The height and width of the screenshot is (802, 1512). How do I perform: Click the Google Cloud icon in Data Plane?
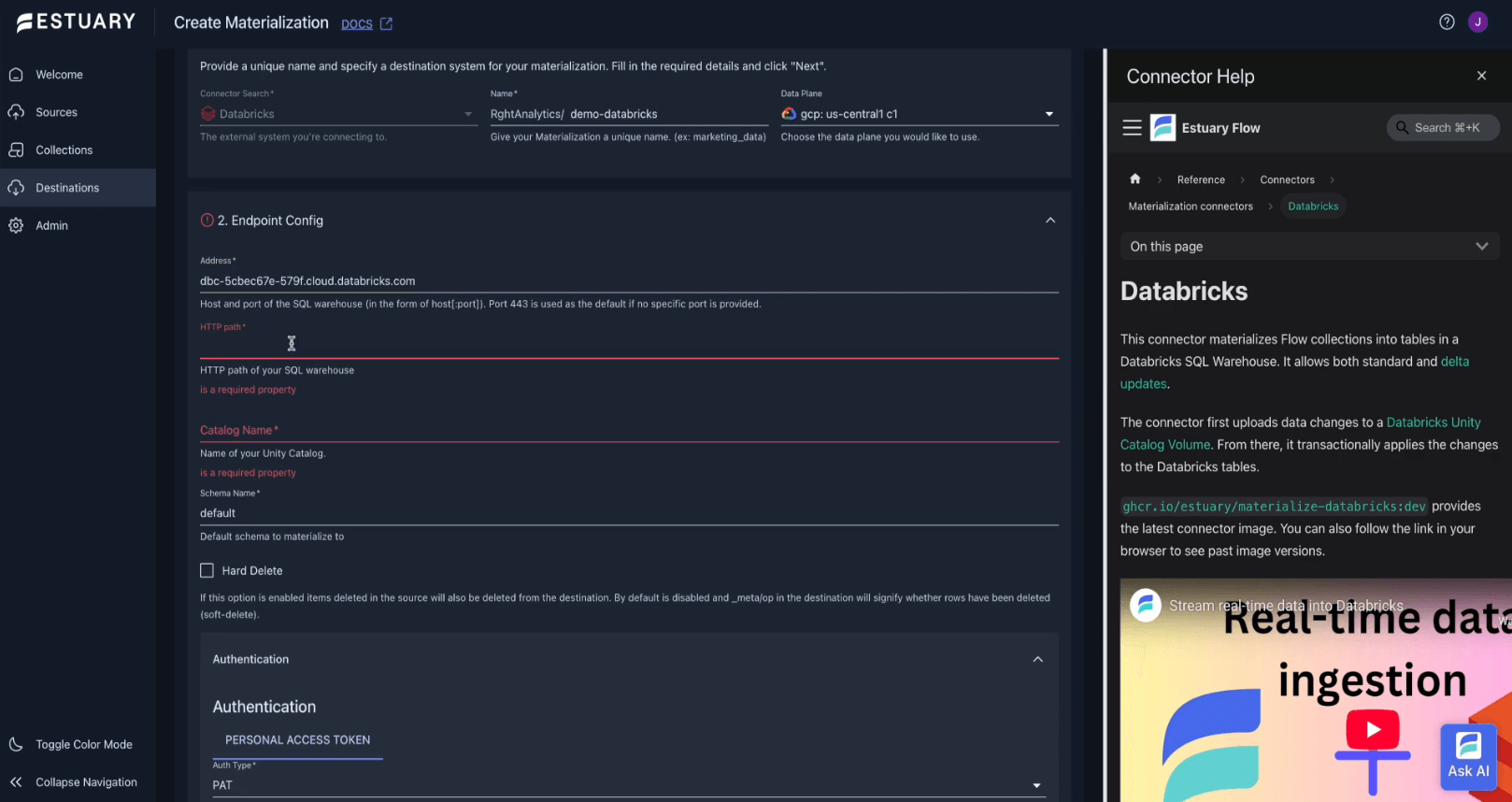789,114
